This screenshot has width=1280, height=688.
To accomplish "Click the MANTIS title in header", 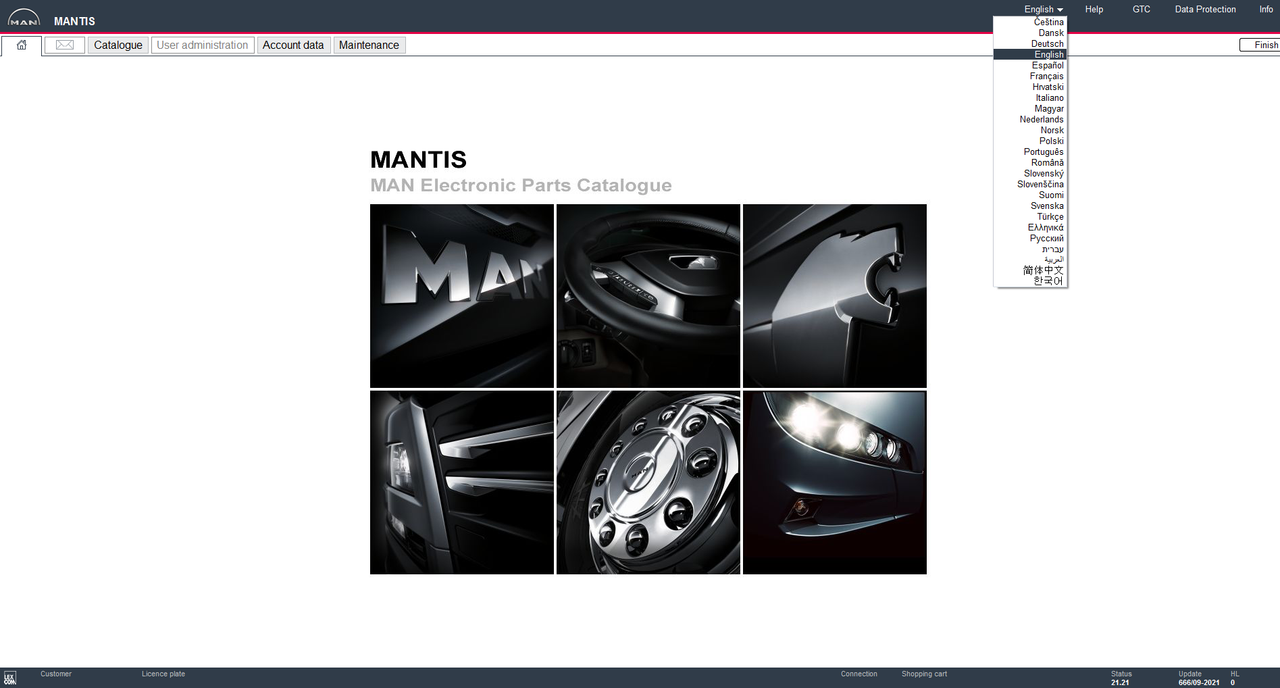I will coord(75,21).
